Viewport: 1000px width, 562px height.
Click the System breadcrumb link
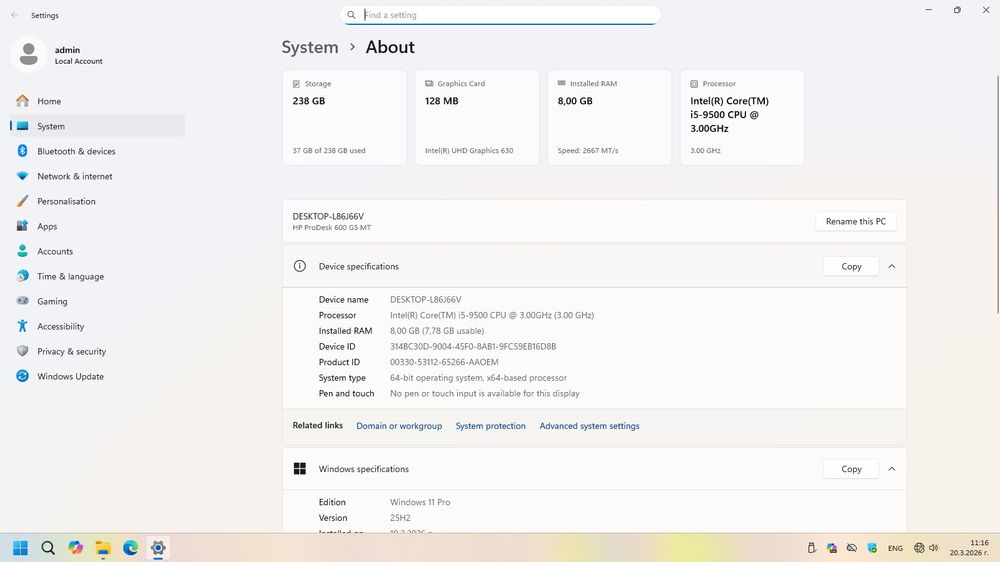point(310,47)
